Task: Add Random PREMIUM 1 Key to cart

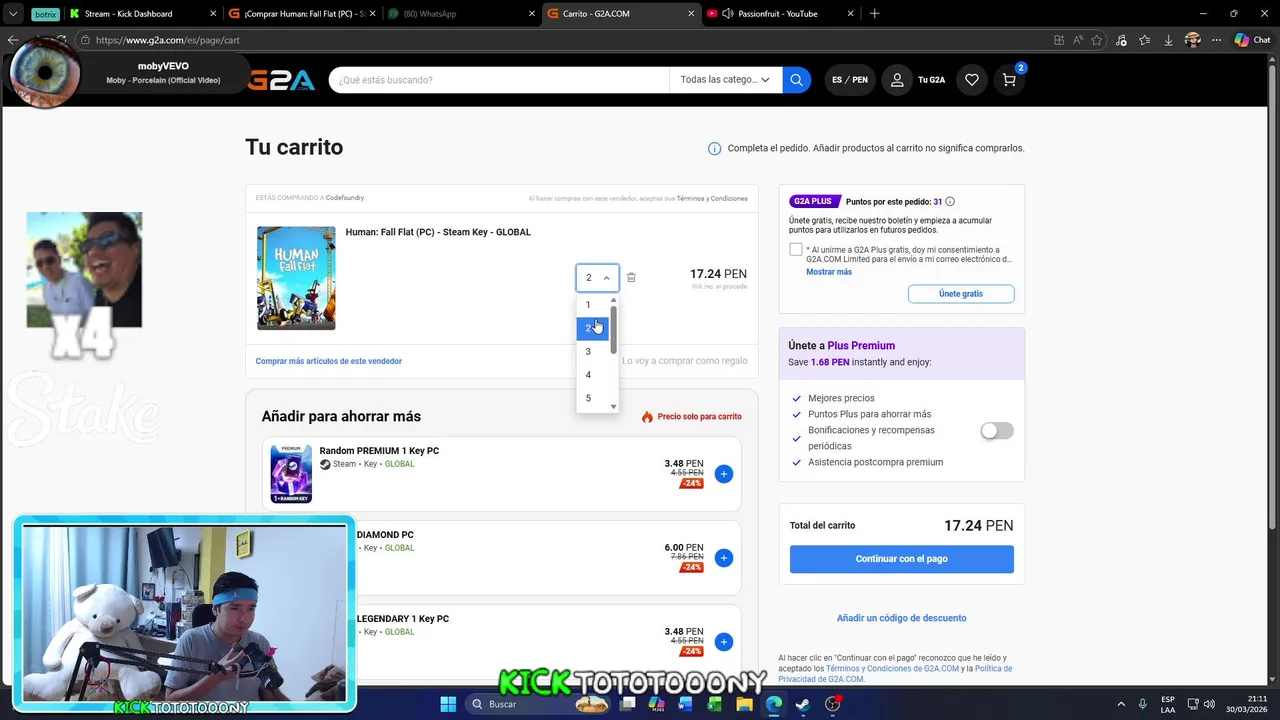Action: tap(724, 474)
